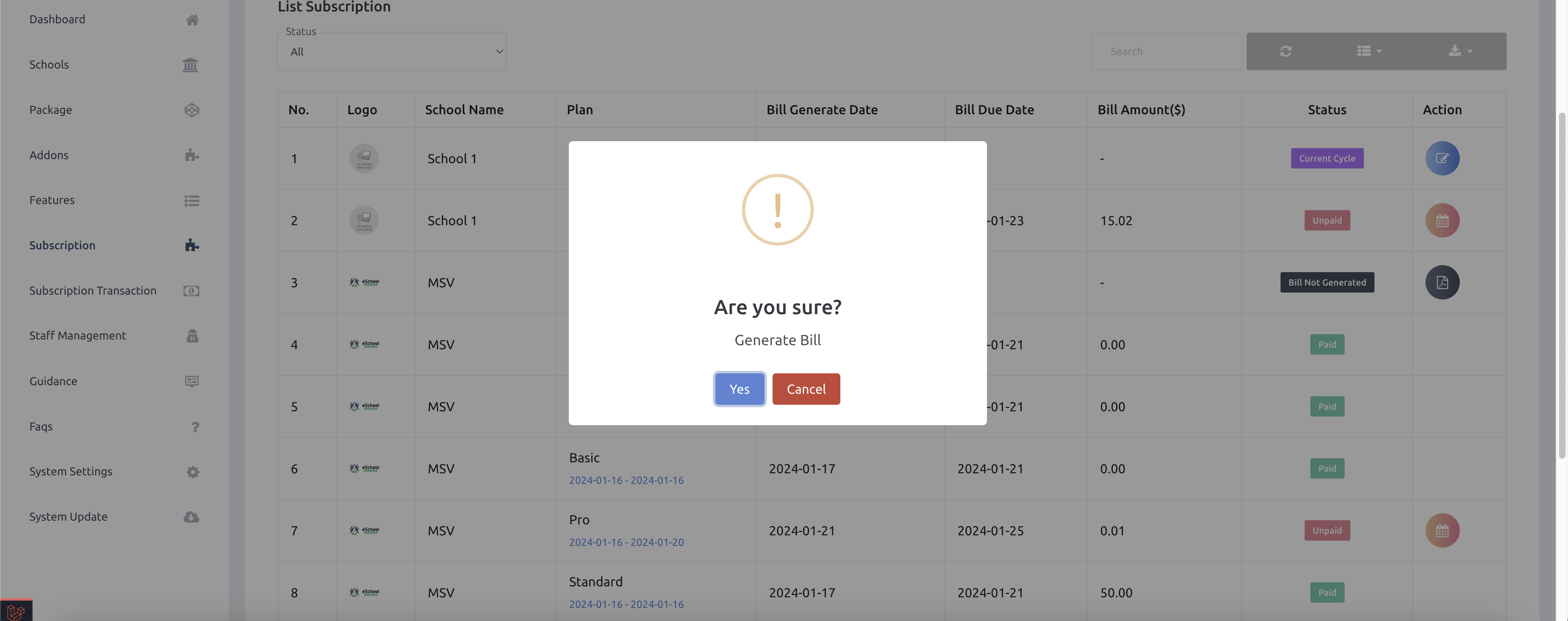Open the export download dropdown
1568x621 pixels.
[1460, 51]
